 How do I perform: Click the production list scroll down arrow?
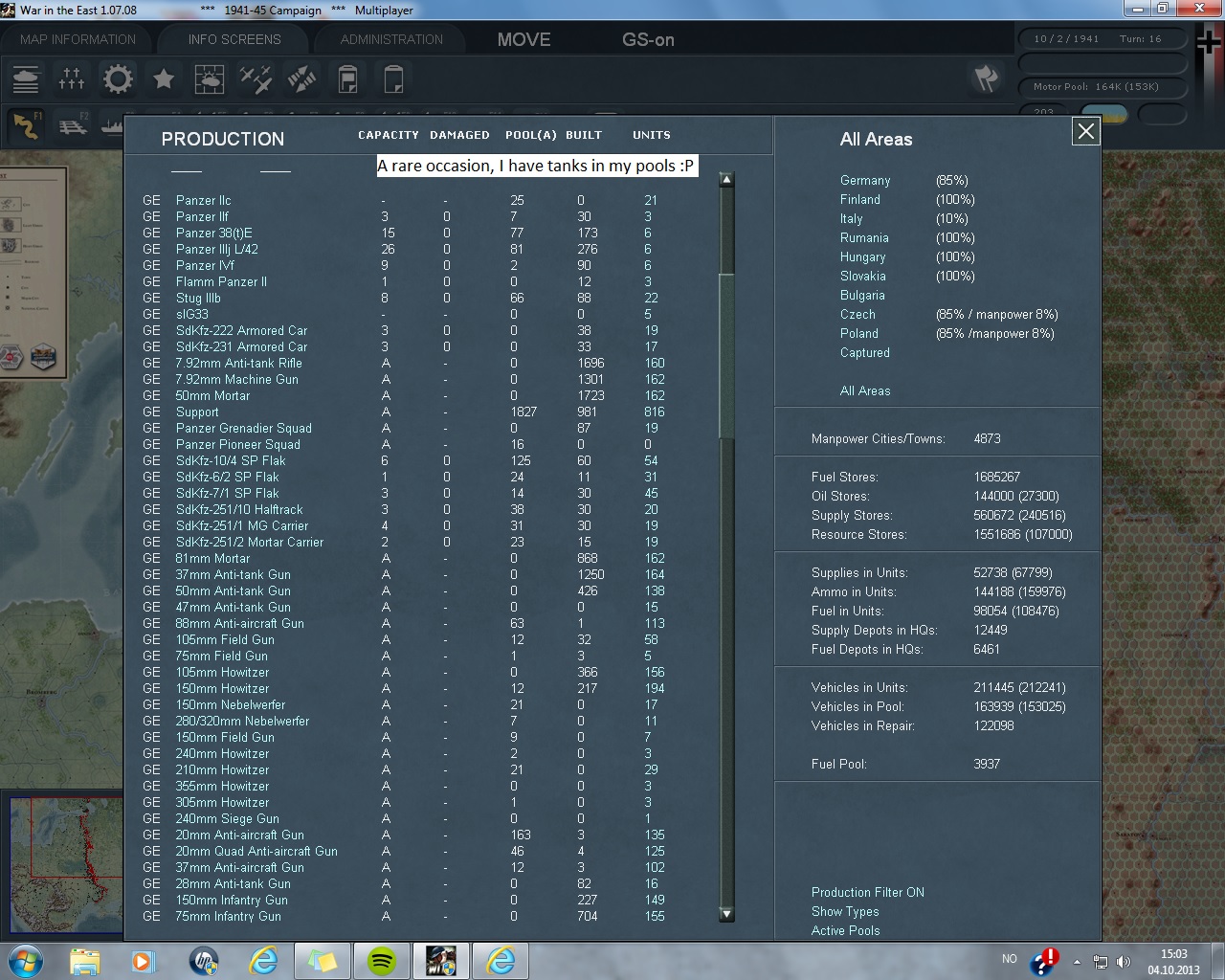pos(726,915)
